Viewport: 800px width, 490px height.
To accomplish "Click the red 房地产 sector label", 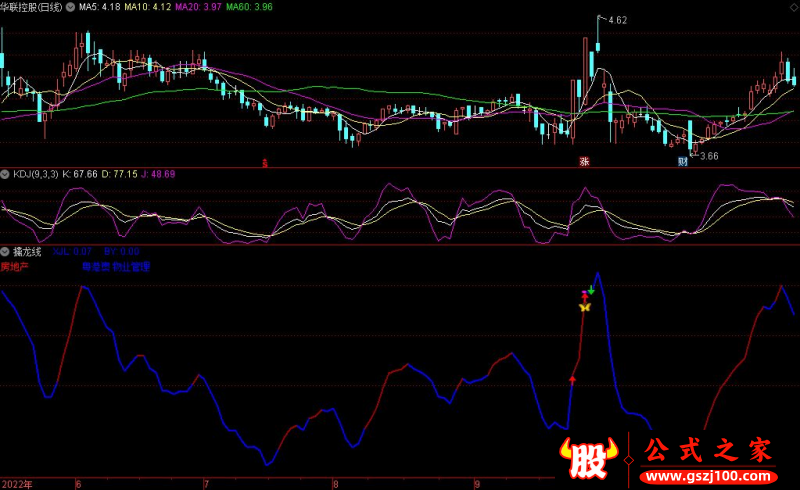I will pyautogui.click(x=14, y=266).
